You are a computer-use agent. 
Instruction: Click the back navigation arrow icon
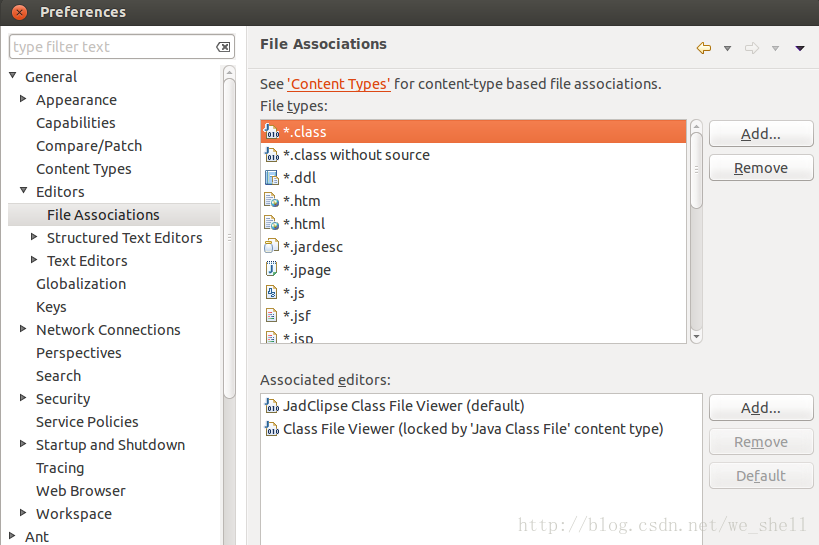704,48
